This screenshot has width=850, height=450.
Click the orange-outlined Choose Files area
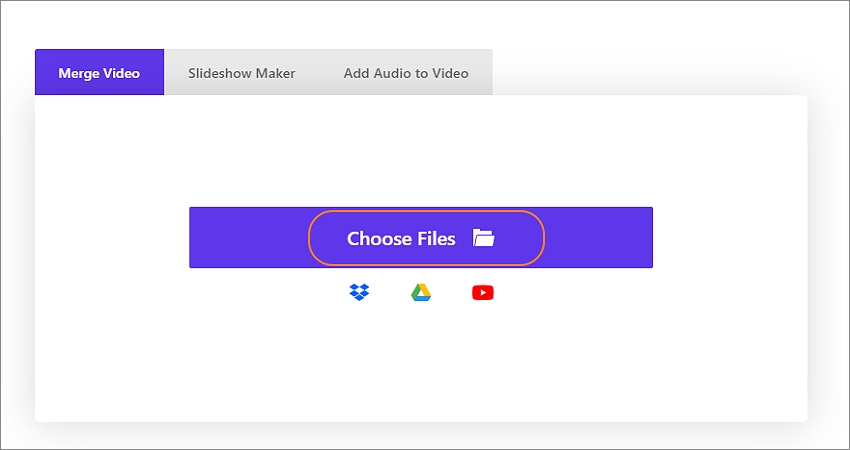tap(426, 238)
